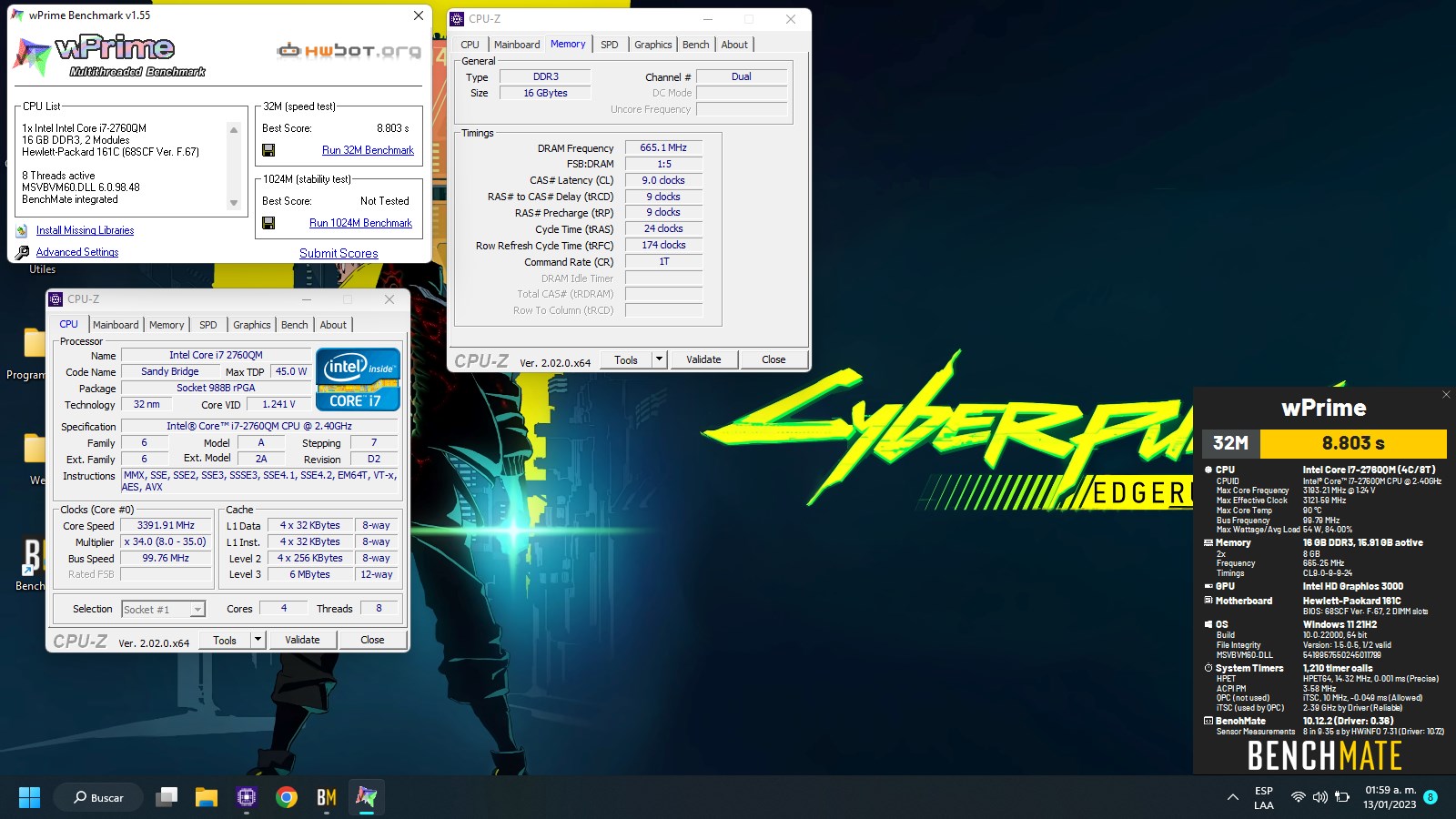Click the Buscar search box on the taskbar
The height and width of the screenshot is (819, 1456).
[x=98, y=797]
